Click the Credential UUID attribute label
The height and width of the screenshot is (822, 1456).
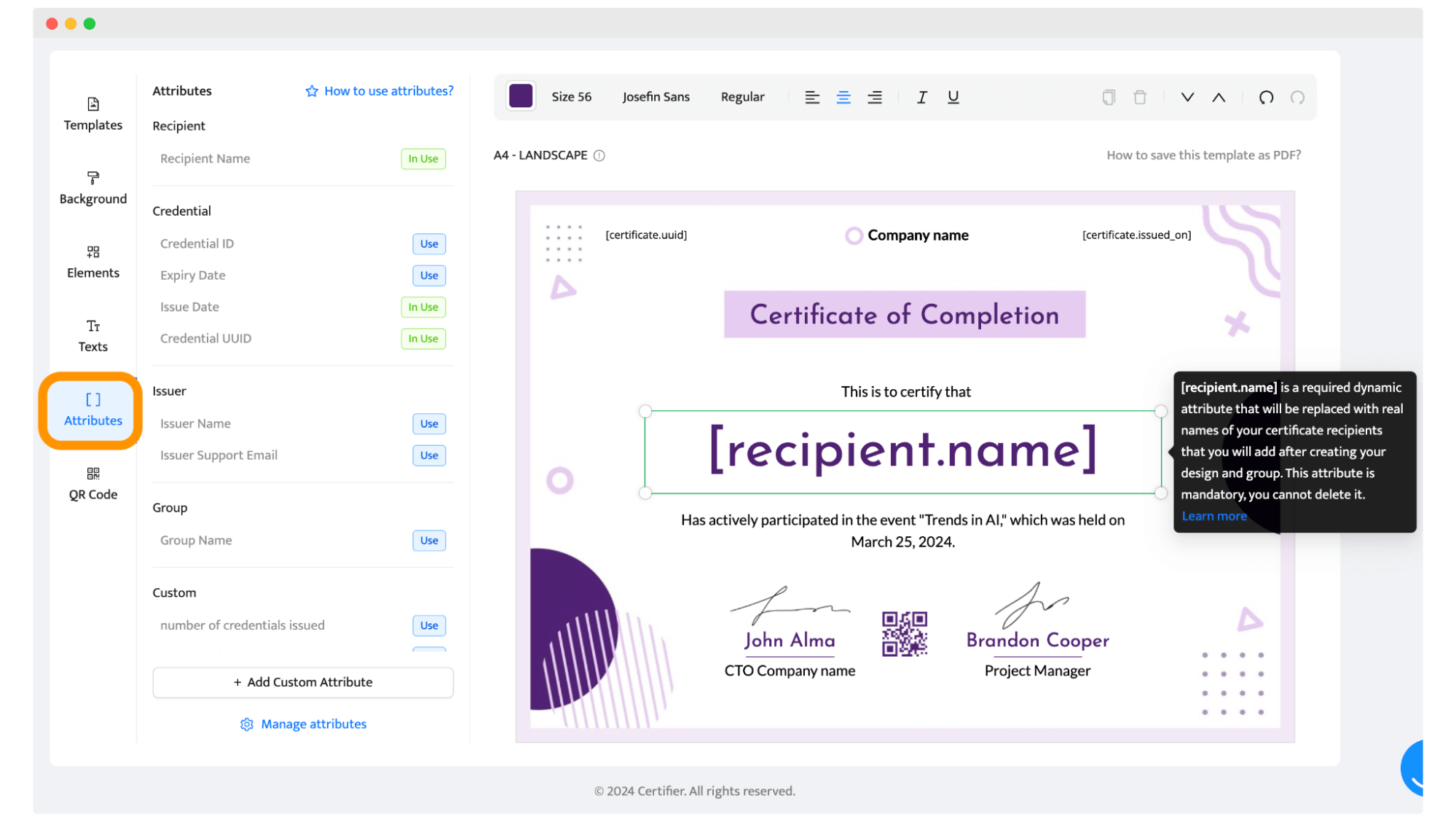[x=205, y=339]
